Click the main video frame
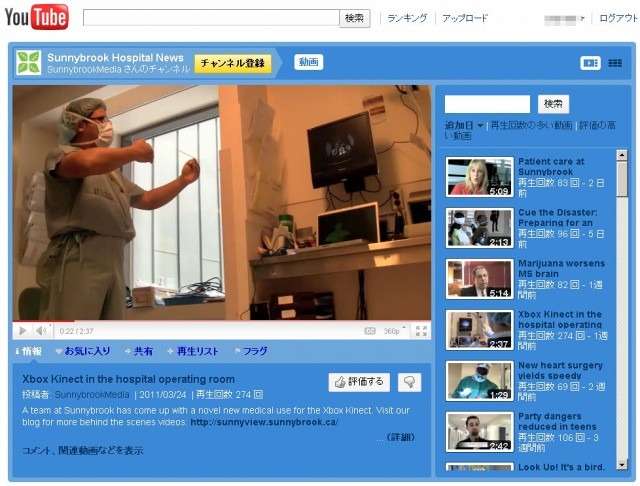This screenshot has height=486, width=640. [x=222, y=202]
